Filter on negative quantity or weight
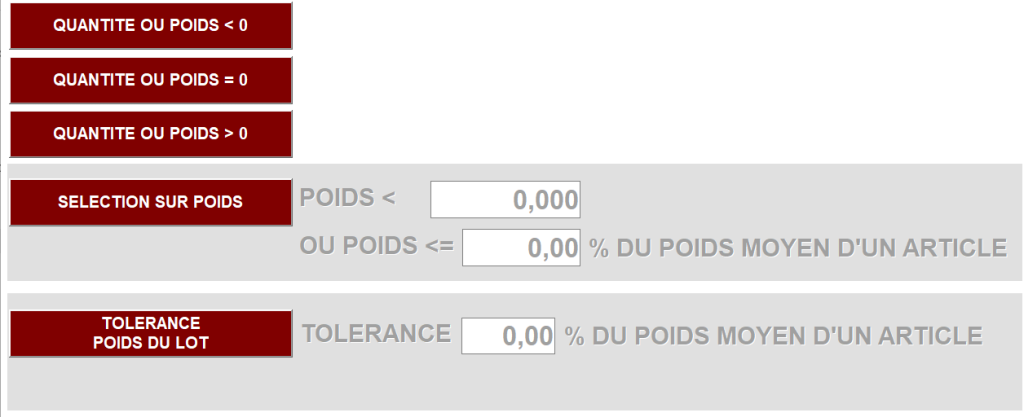 click(150, 26)
